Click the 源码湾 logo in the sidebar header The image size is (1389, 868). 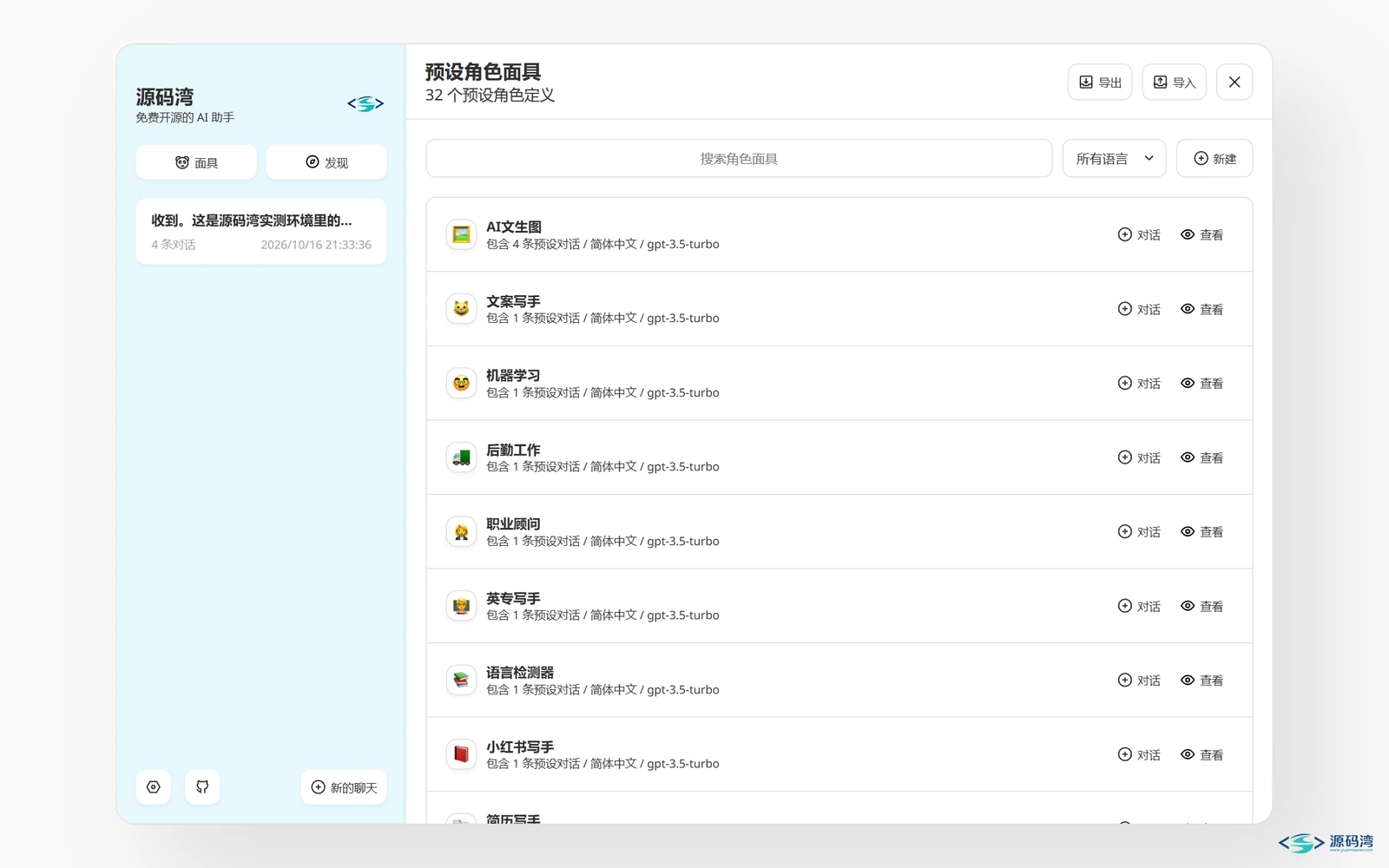pos(365,104)
